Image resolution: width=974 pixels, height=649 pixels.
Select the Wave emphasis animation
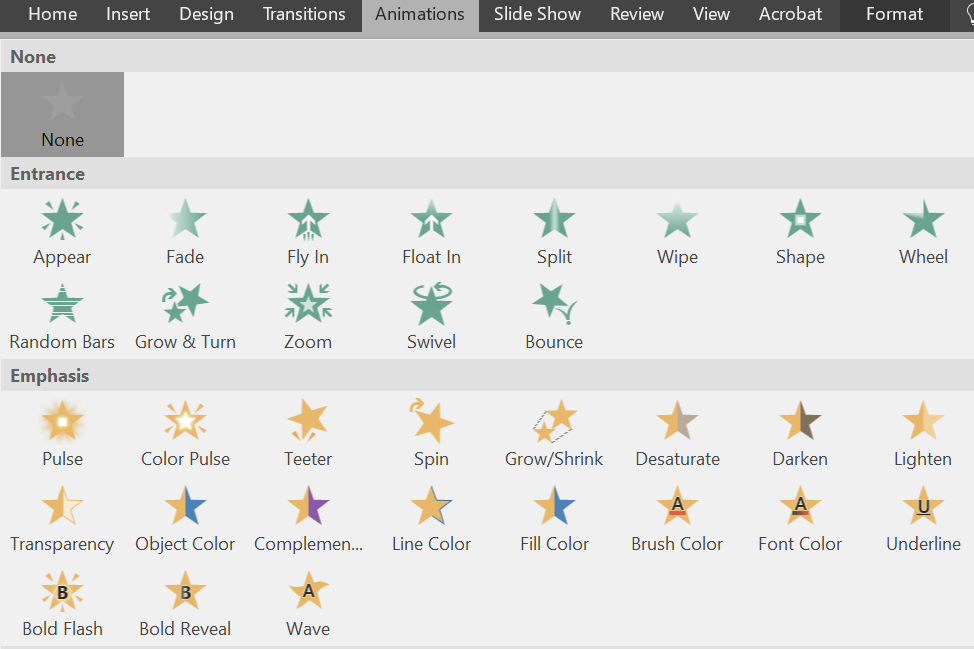coord(308,604)
